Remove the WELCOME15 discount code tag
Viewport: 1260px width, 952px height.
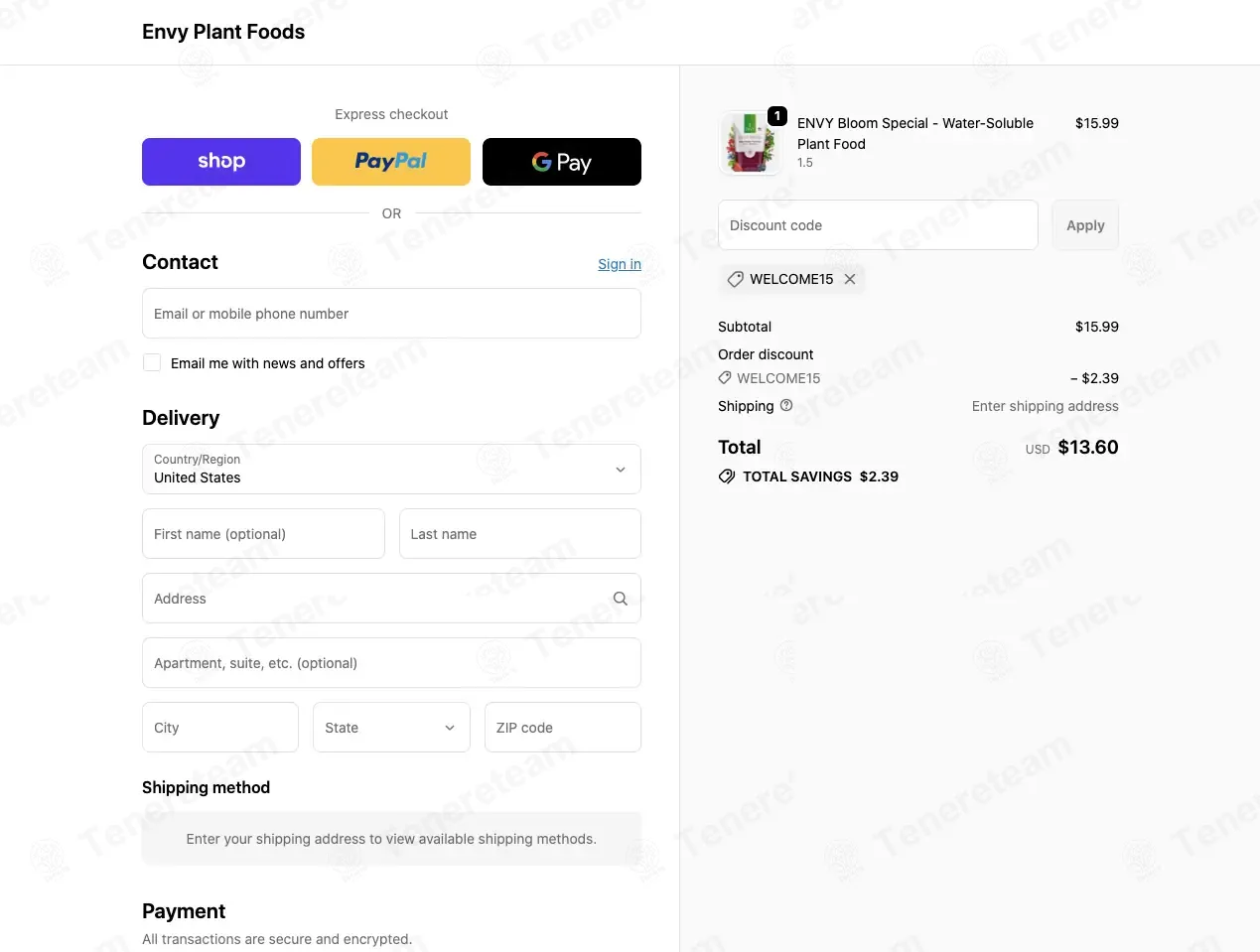coord(850,279)
